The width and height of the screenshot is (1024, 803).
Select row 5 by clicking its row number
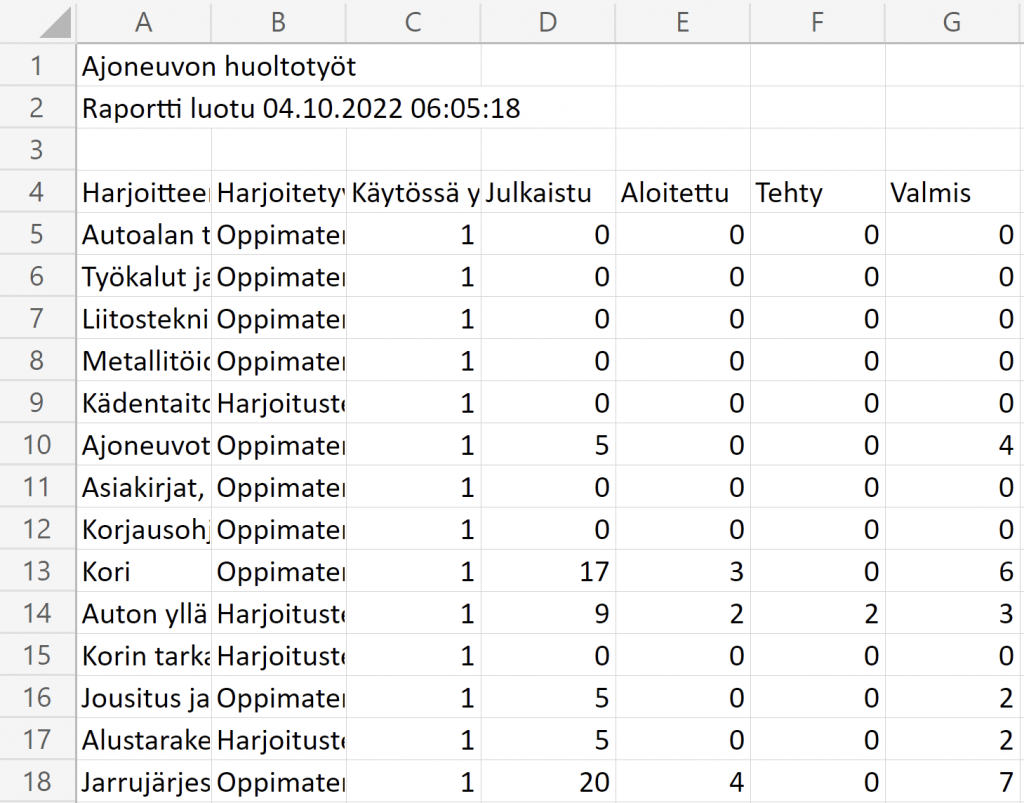[38, 234]
